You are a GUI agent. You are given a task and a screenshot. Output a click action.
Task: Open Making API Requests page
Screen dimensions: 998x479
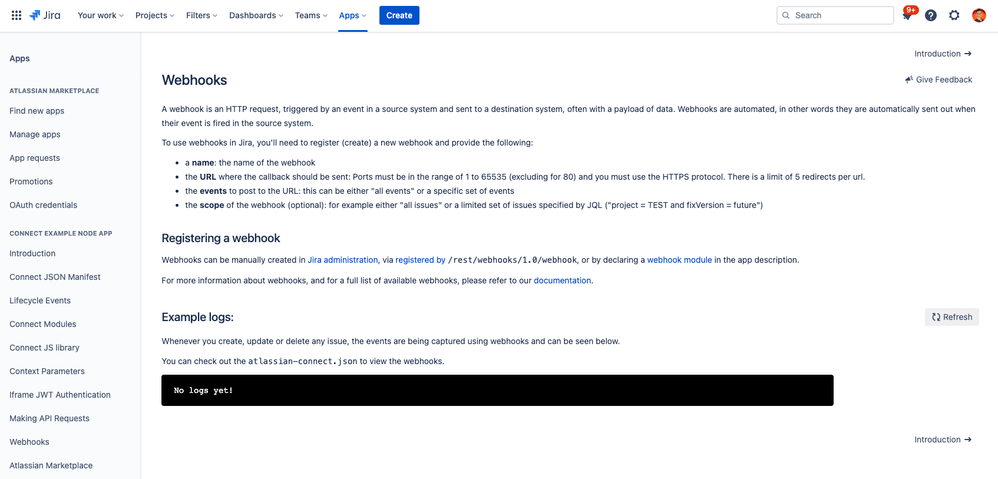[x=49, y=418]
